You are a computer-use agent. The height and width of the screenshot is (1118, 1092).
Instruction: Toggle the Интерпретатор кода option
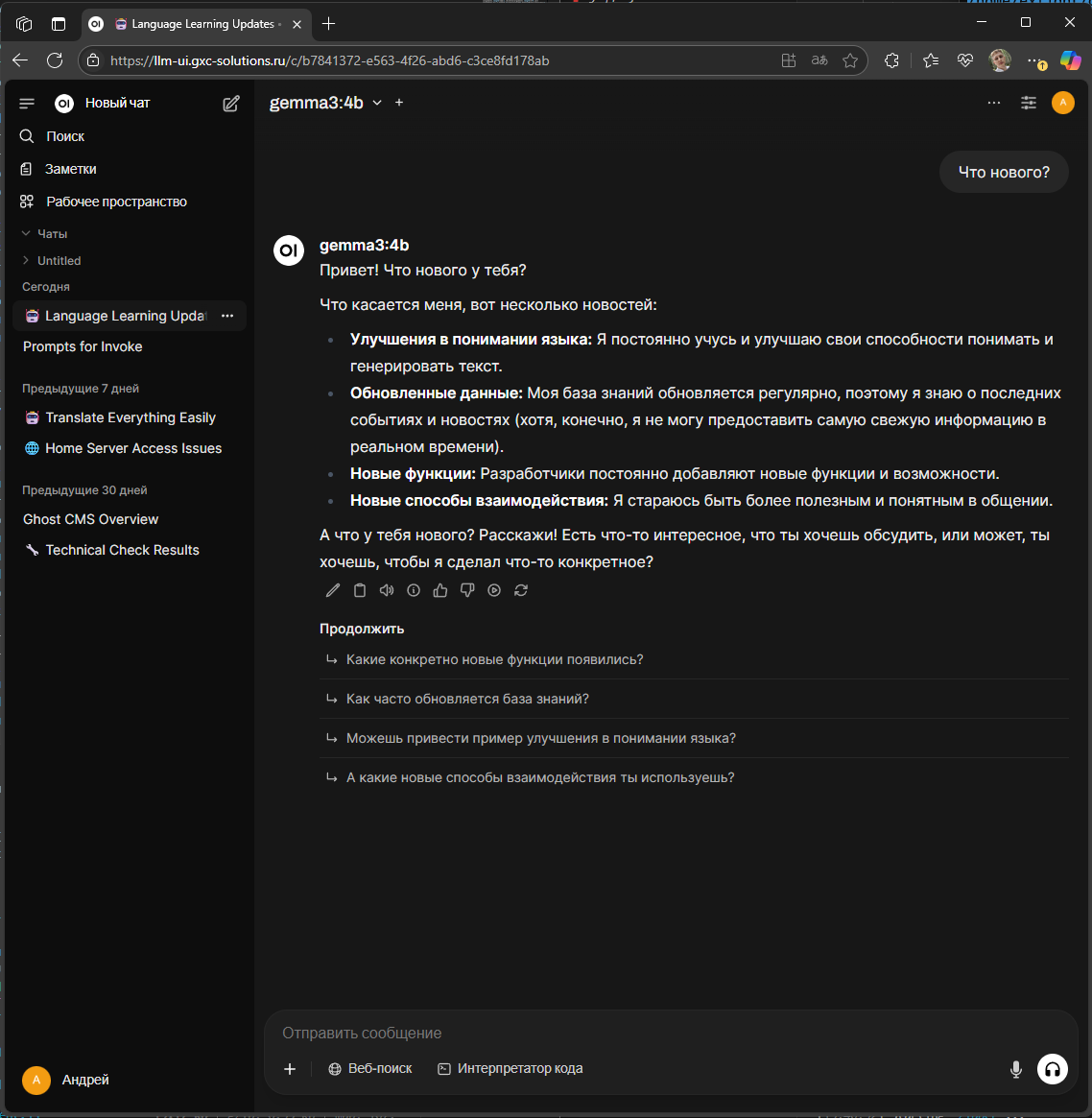tap(510, 1068)
